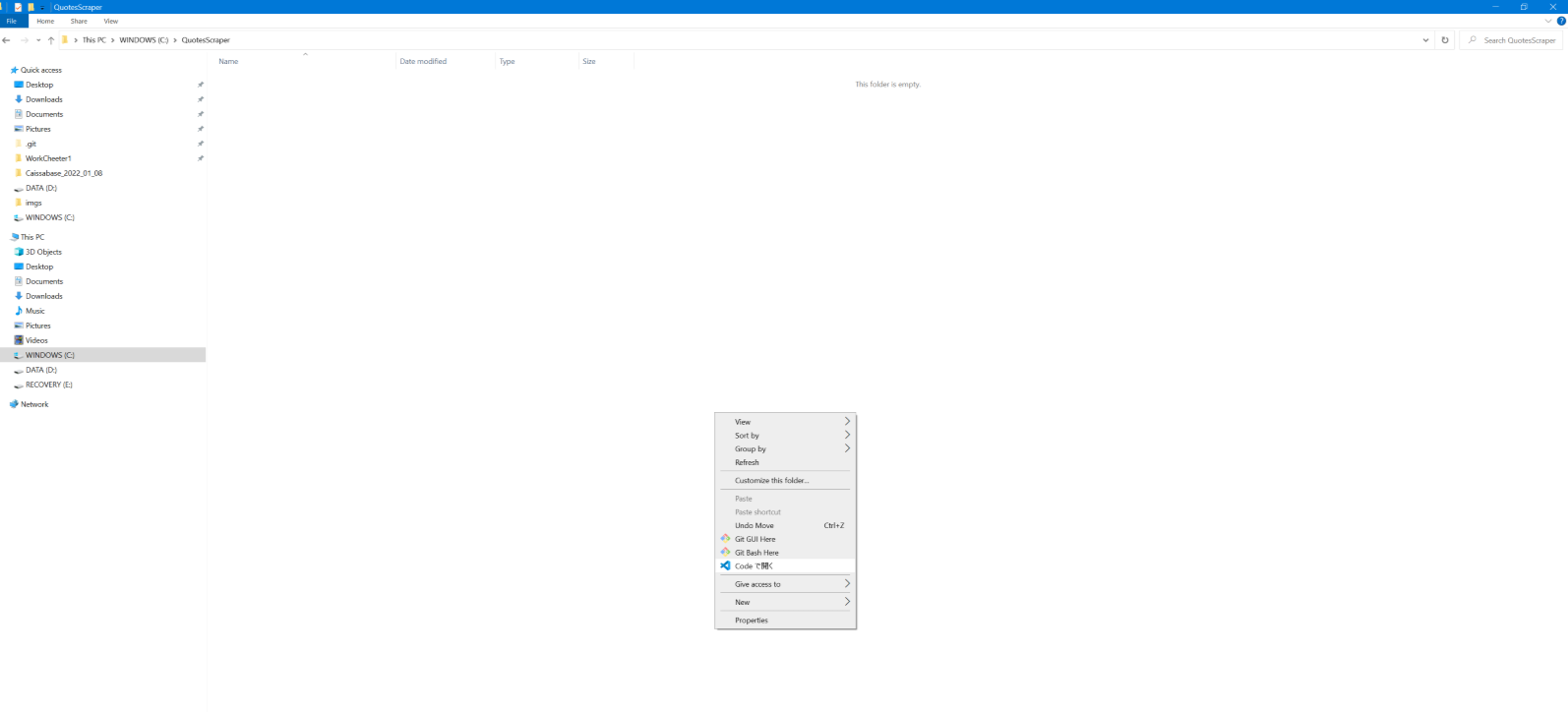The height and width of the screenshot is (712, 1568).
Task: Open the Home ribbon tab
Action: [45, 21]
